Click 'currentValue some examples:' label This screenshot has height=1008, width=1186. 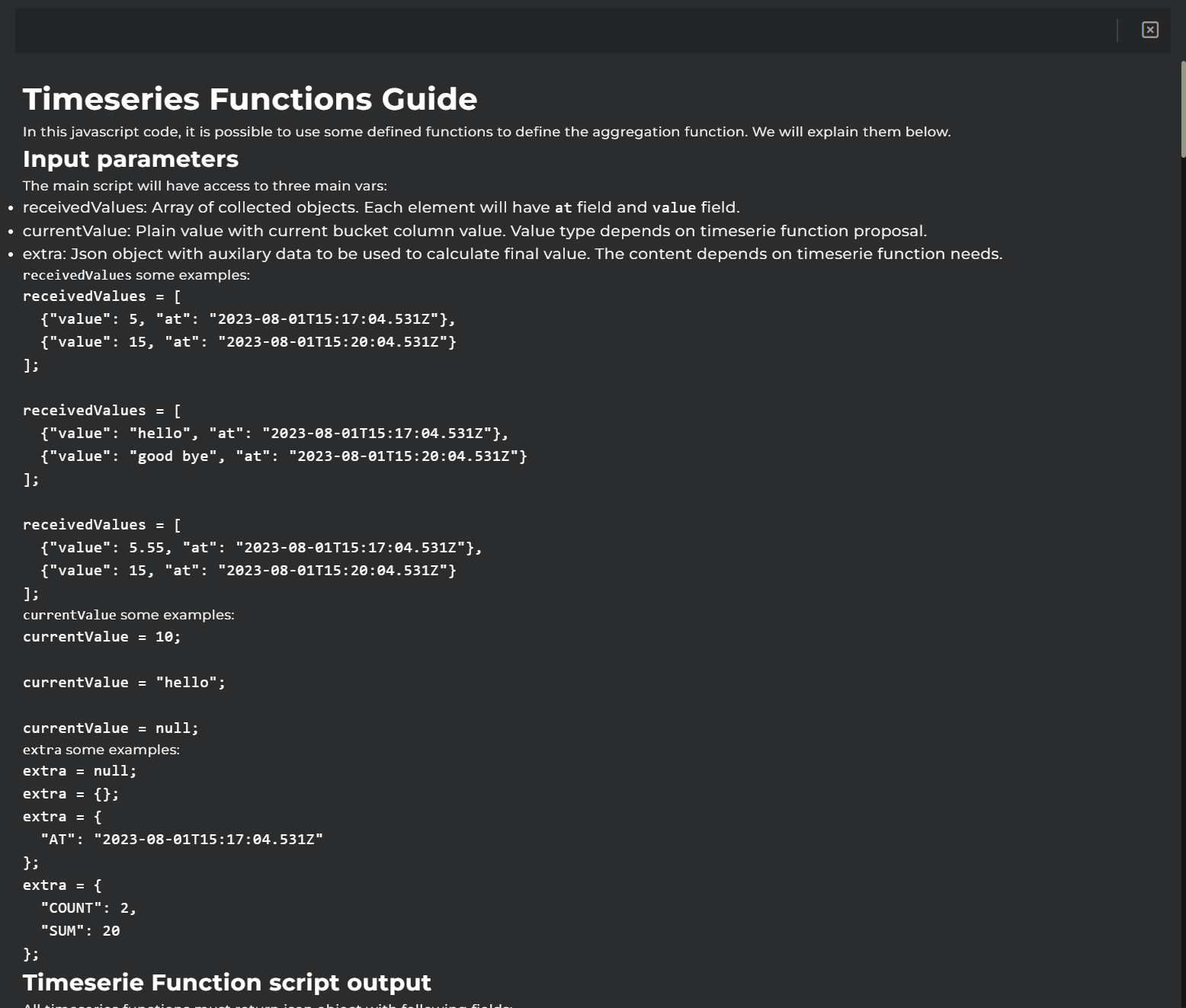point(129,615)
